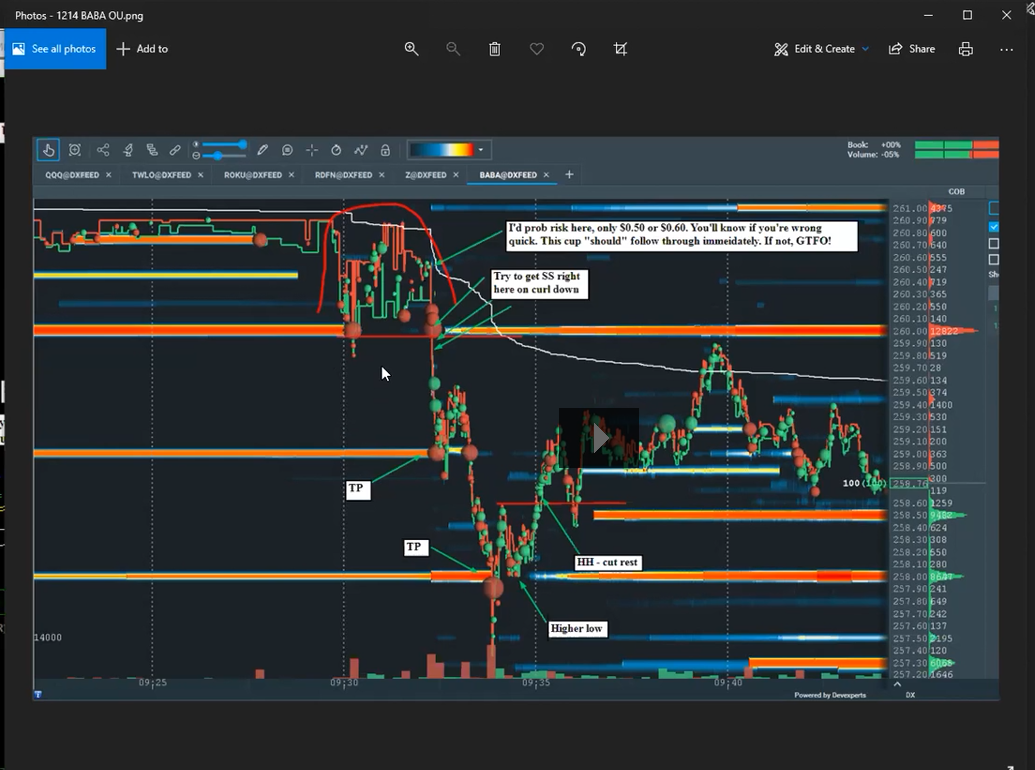This screenshot has width=1035, height=770.
Task: Click the 257.30 price level row
Action: (924, 662)
